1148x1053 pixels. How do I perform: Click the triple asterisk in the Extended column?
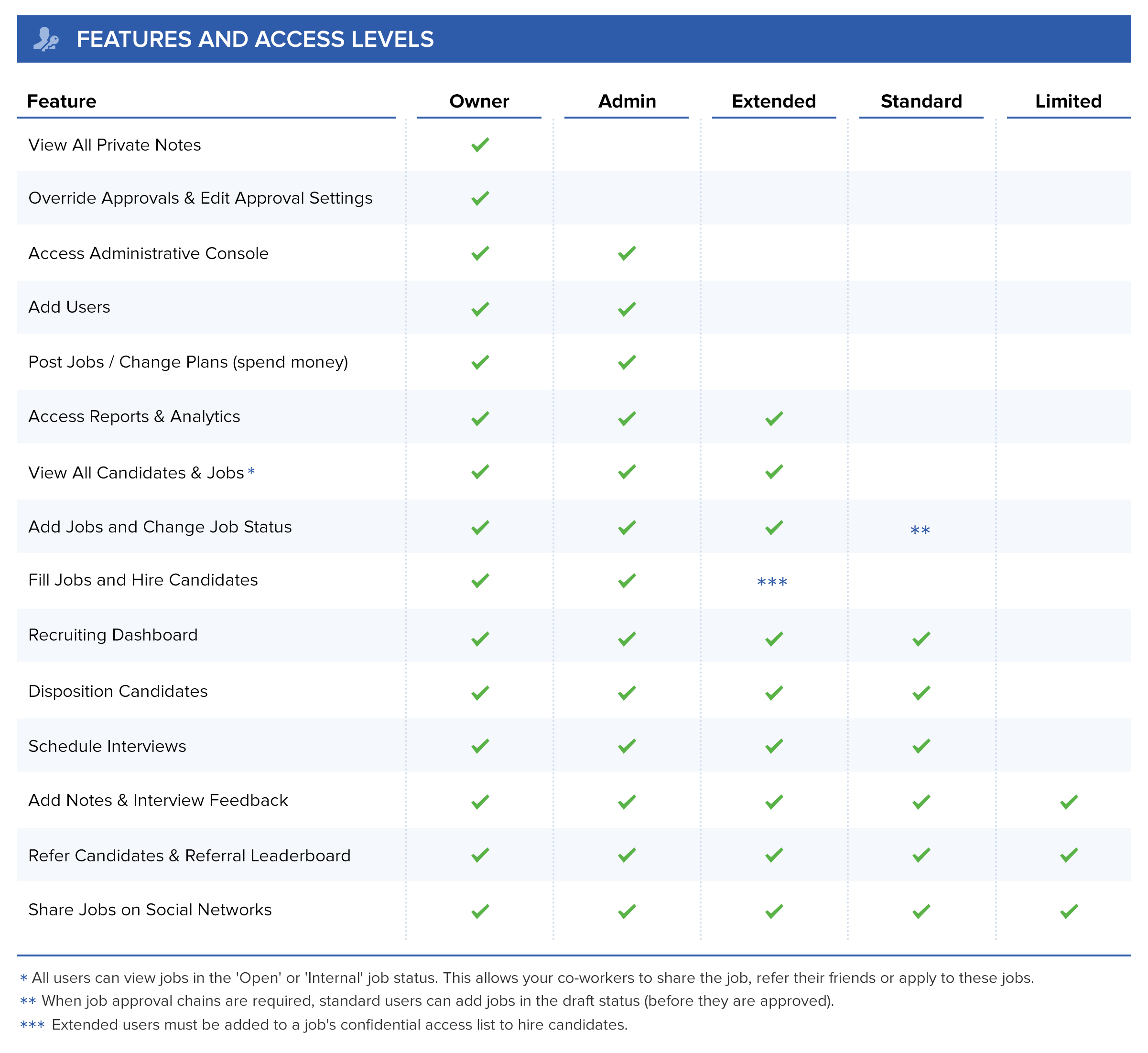[772, 582]
